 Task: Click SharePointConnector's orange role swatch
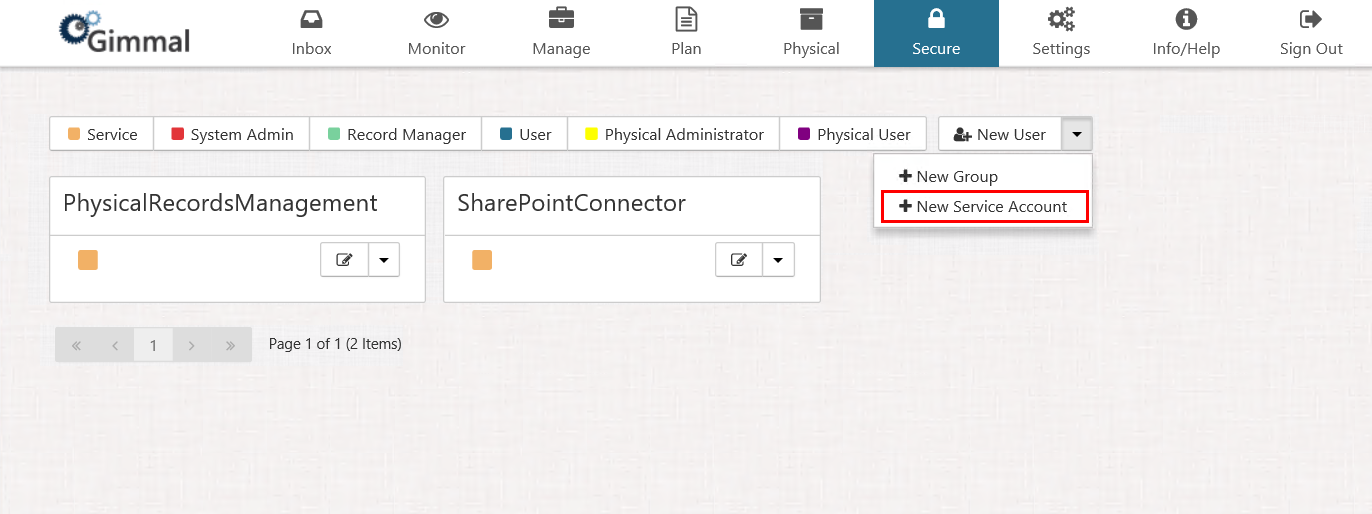pyautogui.click(x=482, y=260)
